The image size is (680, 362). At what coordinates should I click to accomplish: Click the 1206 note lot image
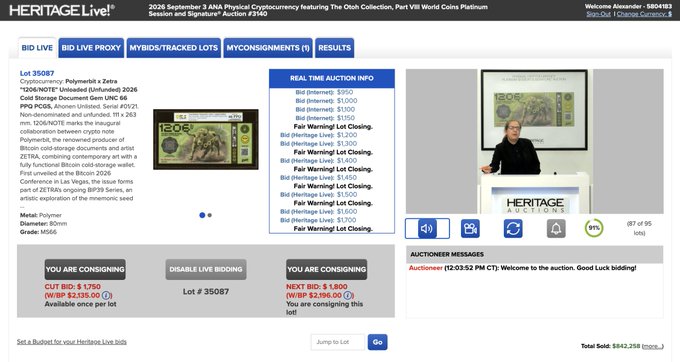(206, 139)
